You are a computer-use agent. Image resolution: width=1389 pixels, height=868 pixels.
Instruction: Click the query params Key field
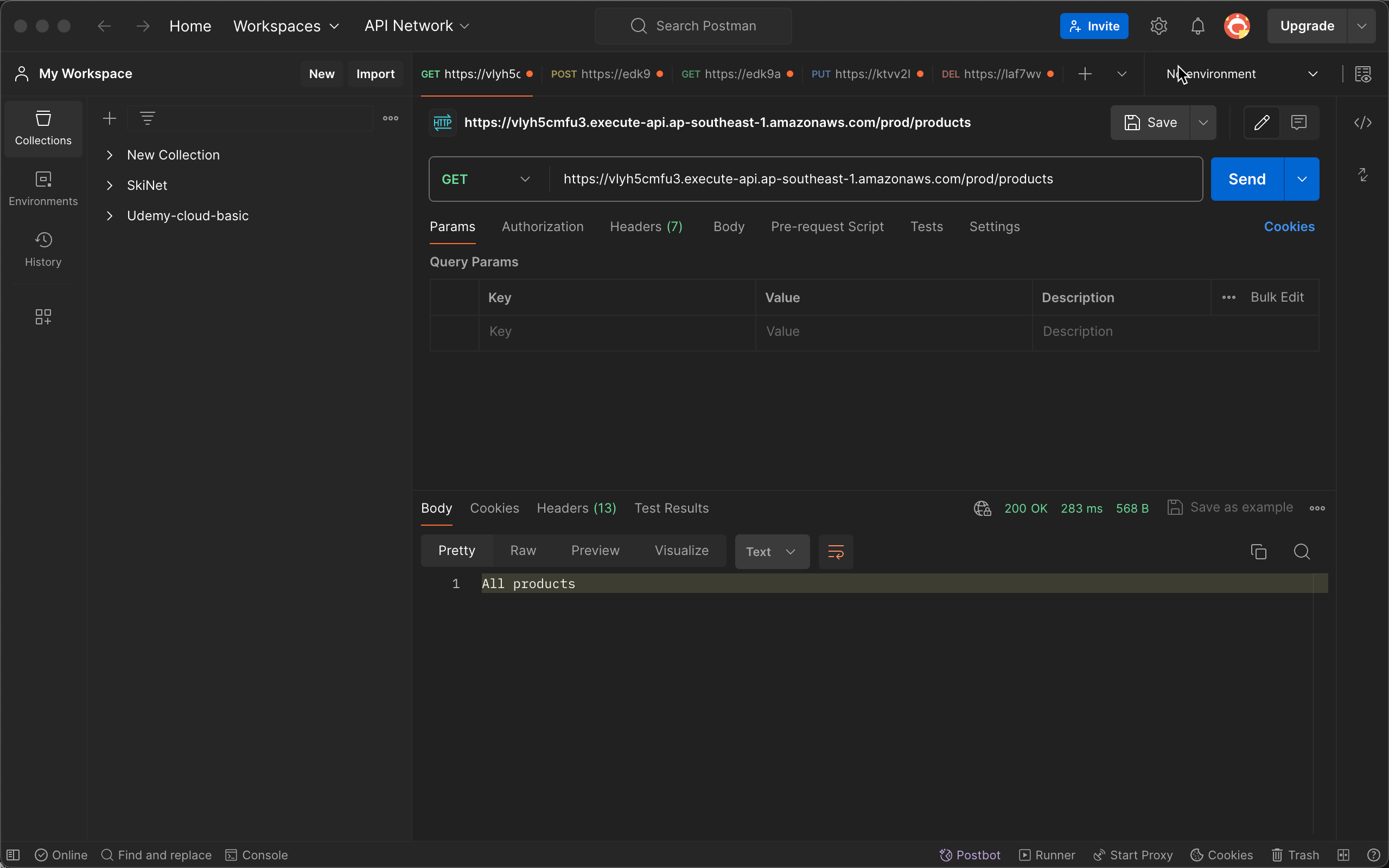pos(617,332)
